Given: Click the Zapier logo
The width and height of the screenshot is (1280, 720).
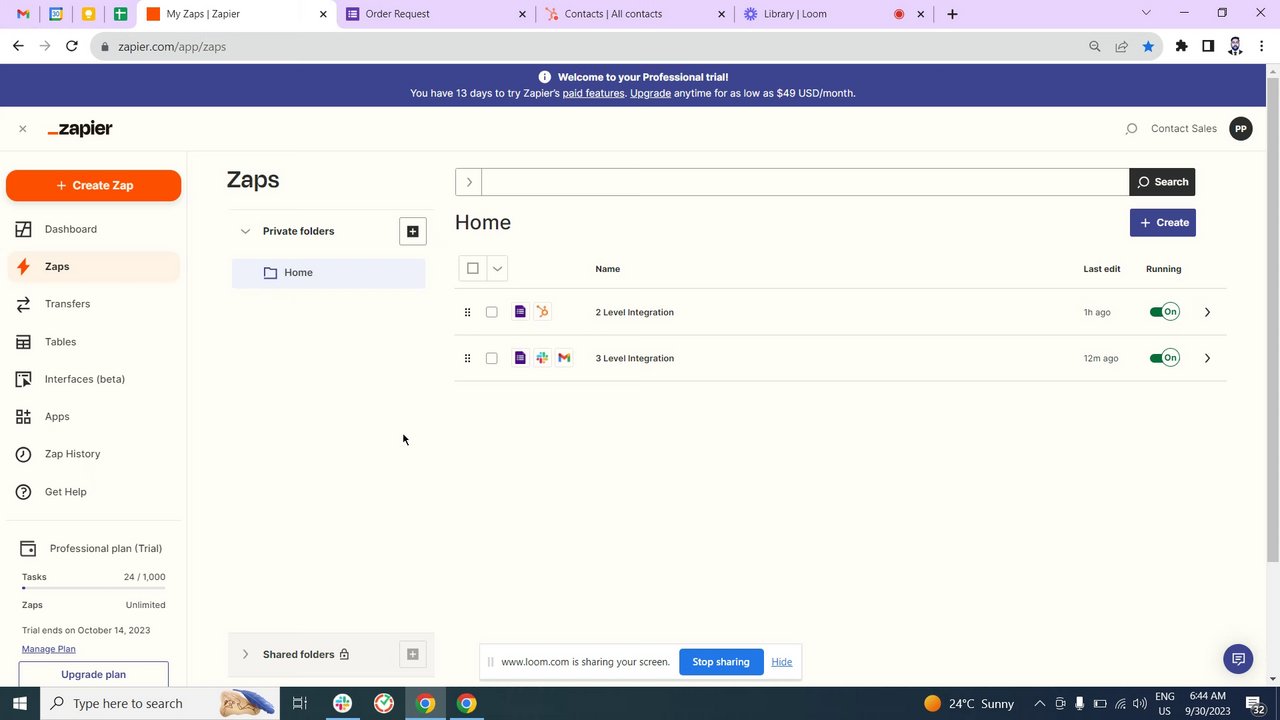Looking at the screenshot, I should pos(80,129).
